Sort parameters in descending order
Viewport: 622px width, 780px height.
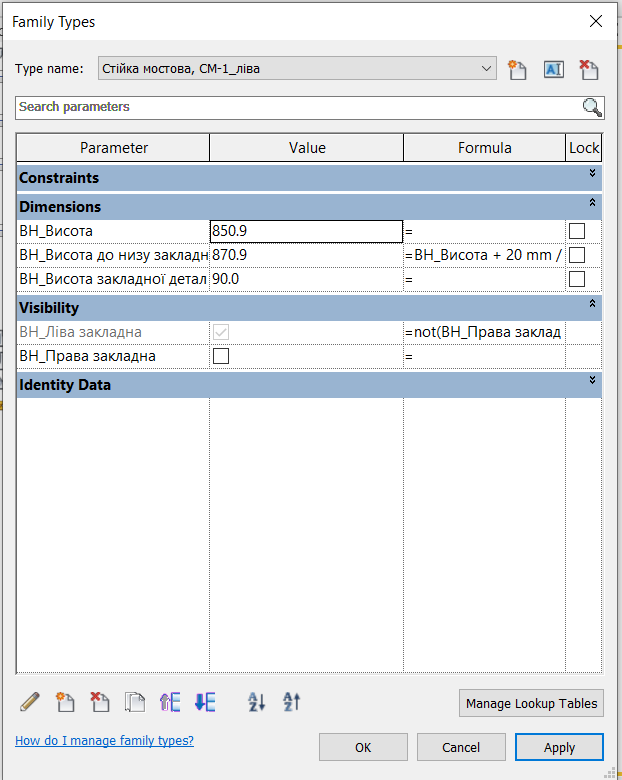tap(291, 702)
